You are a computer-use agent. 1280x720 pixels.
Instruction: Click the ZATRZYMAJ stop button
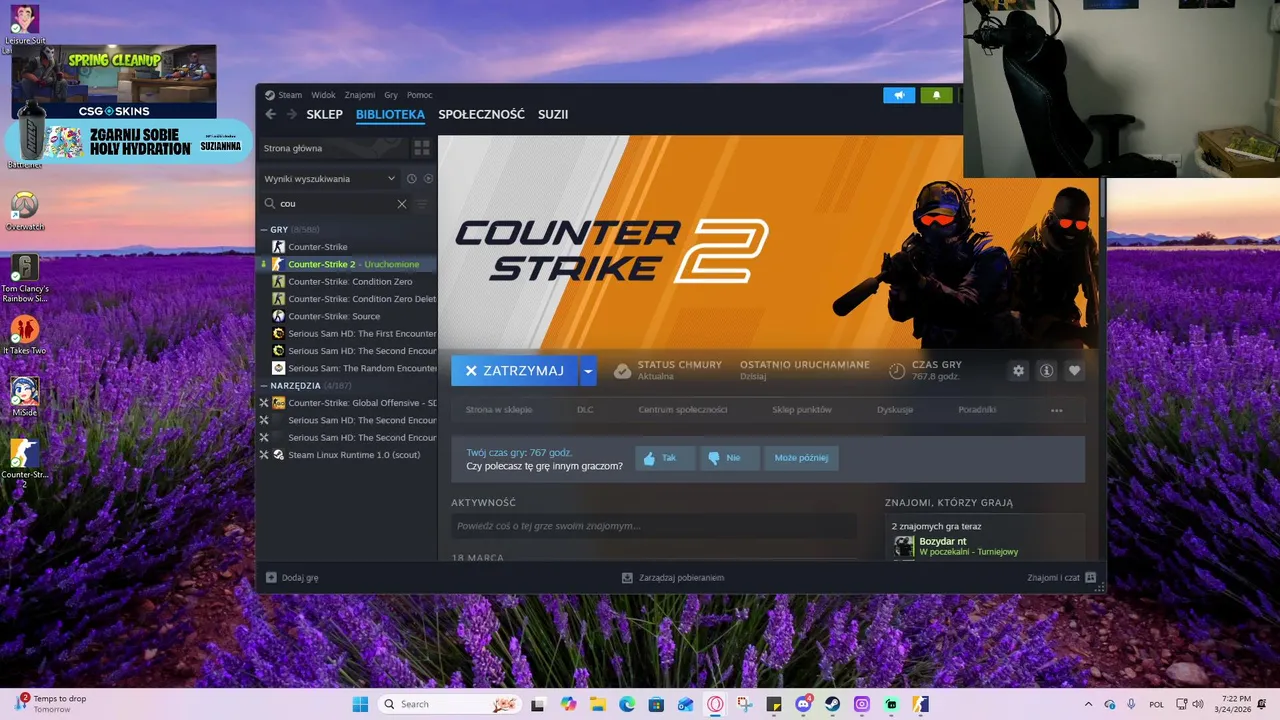(514, 371)
